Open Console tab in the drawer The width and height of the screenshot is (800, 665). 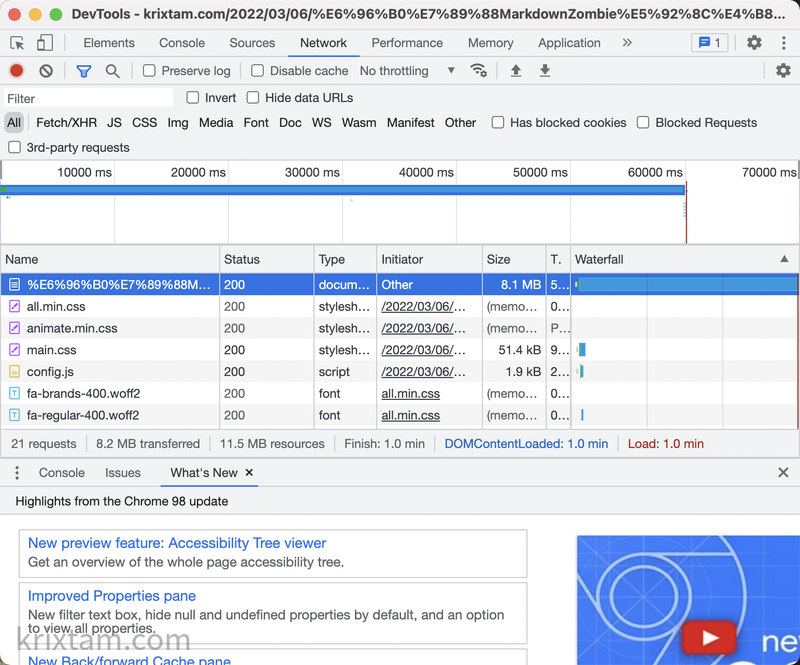click(x=62, y=473)
